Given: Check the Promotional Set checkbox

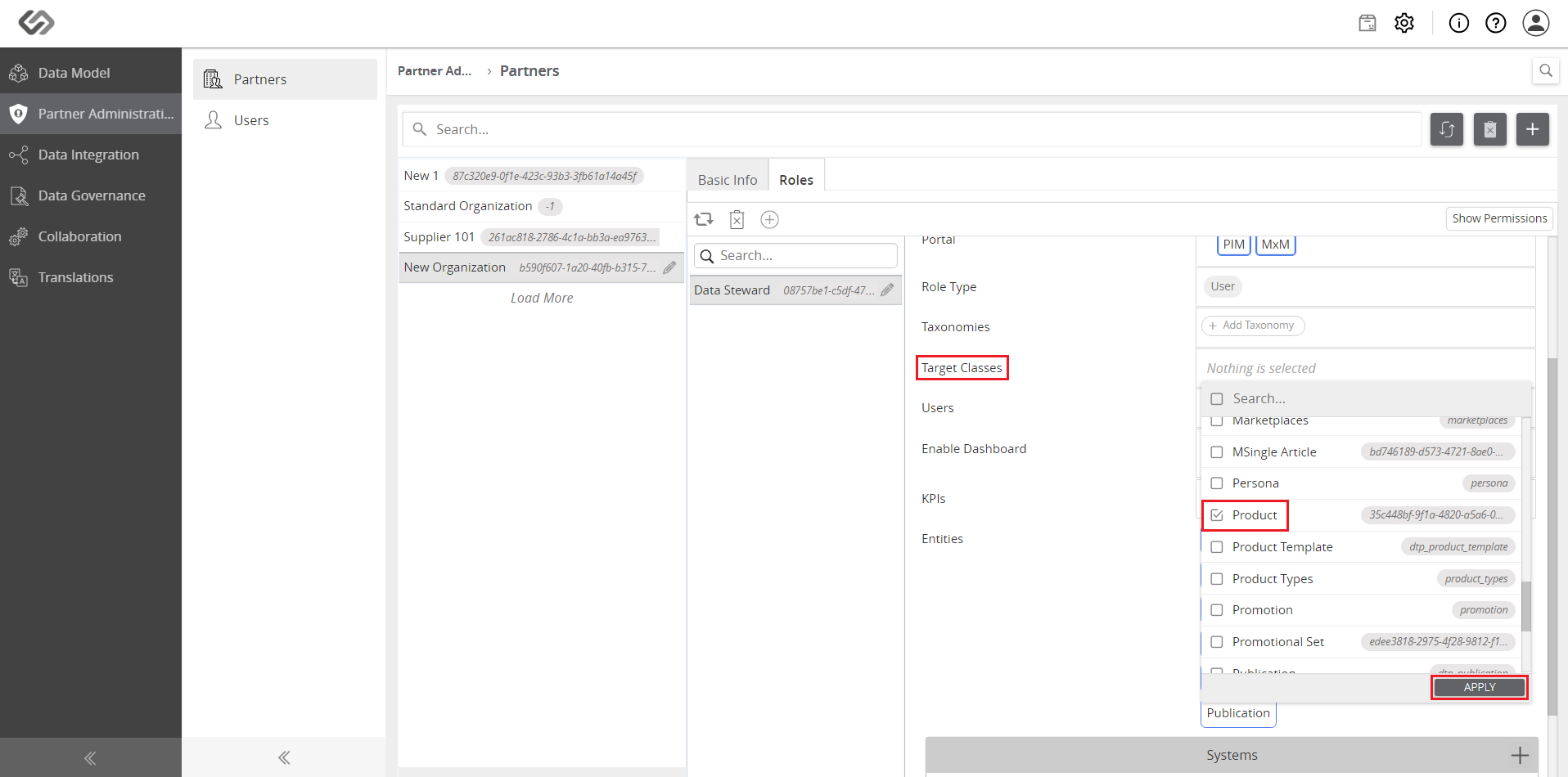Looking at the screenshot, I should coord(1217,642).
